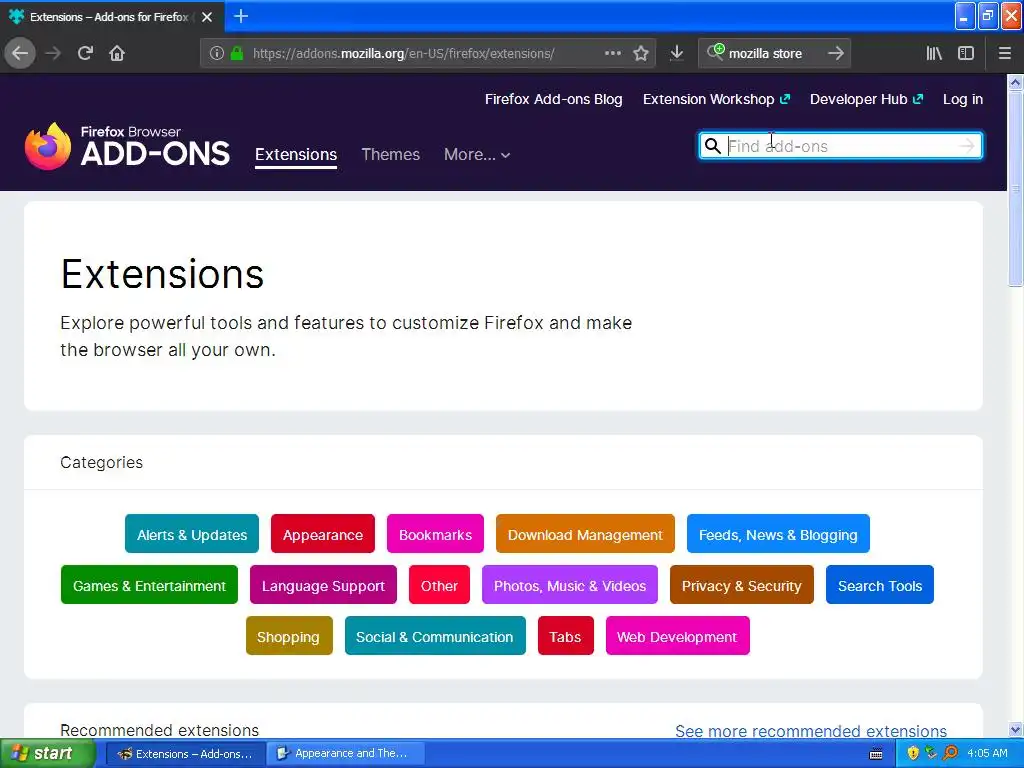Submit add-ons search arrow button

(x=967, y=146)
